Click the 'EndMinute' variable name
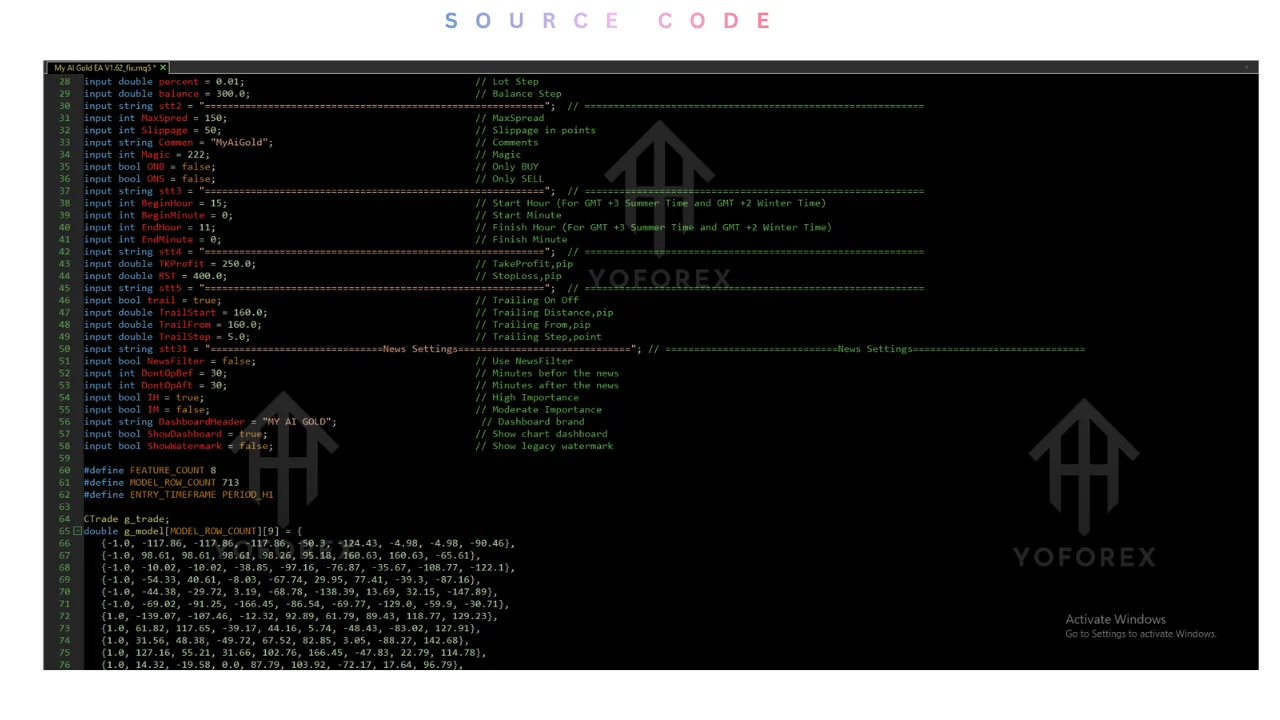This screenshot has width=1280, height=720. (167, 239)
